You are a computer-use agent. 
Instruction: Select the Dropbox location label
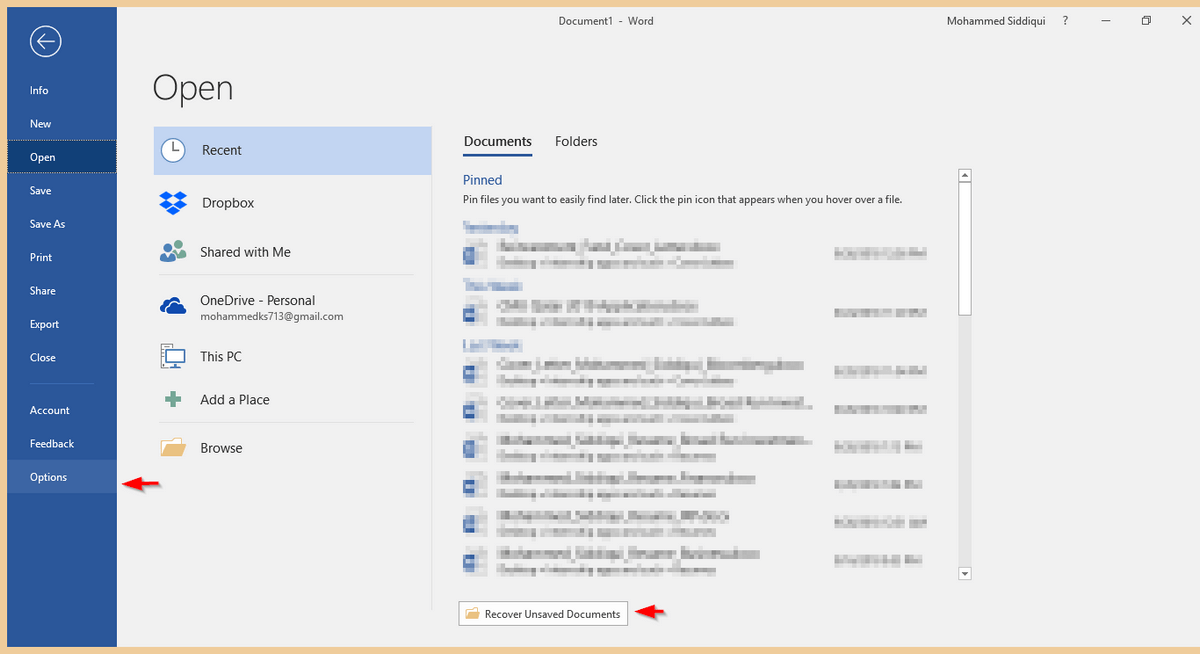click(x=228, y=203)
